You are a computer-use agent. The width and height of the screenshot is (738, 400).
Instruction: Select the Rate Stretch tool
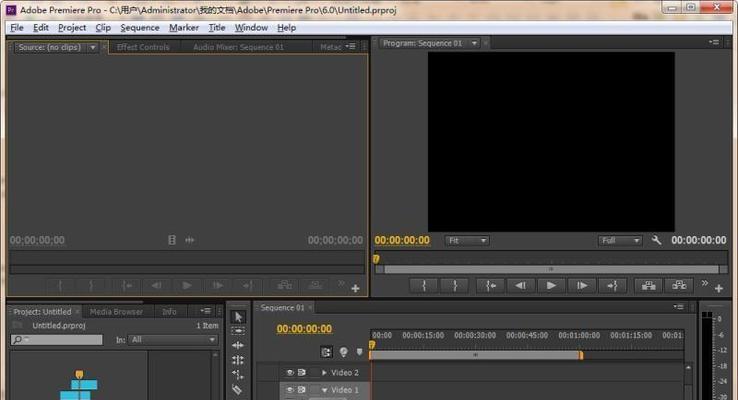pos(238,375)
